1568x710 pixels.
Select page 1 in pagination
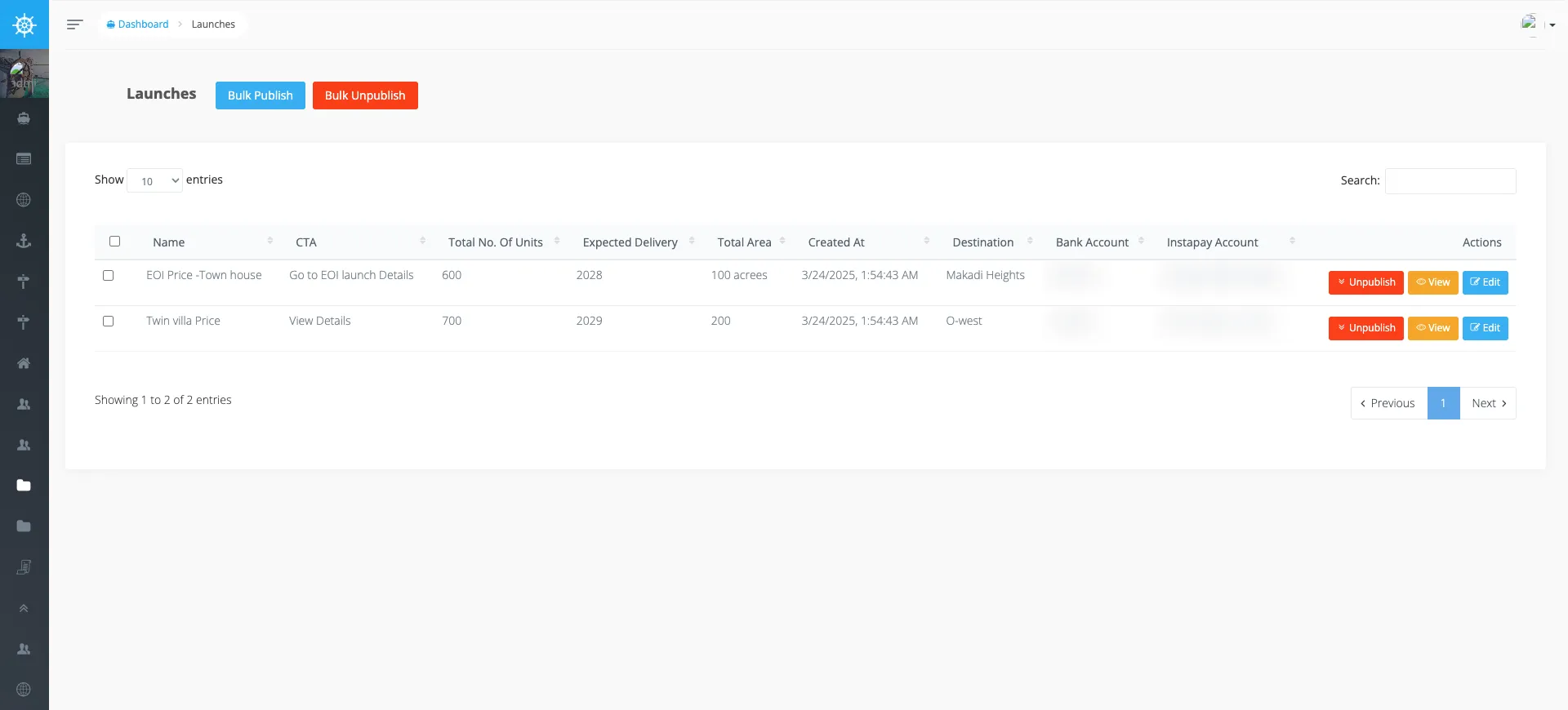tap(1443, 403)
